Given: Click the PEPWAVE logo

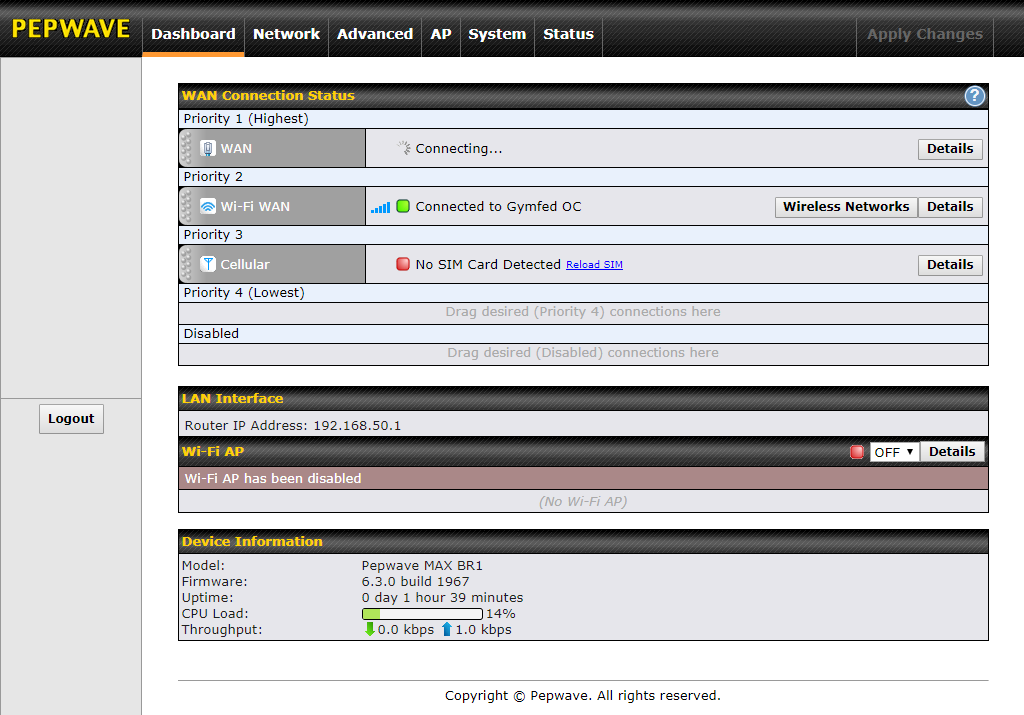Looking at the screenshot, I should tap(70, 29).
